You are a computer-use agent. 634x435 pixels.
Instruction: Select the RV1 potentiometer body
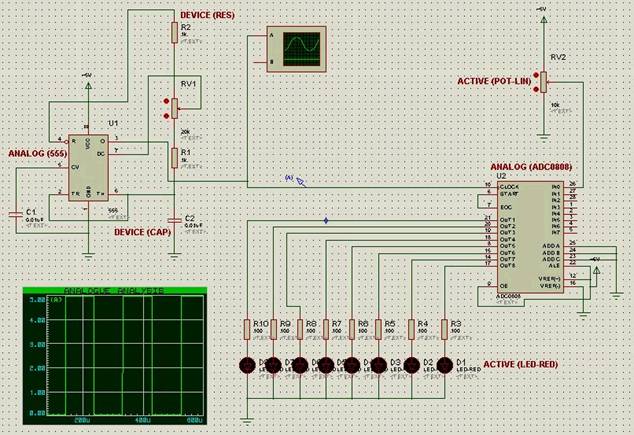pos(174,108)
